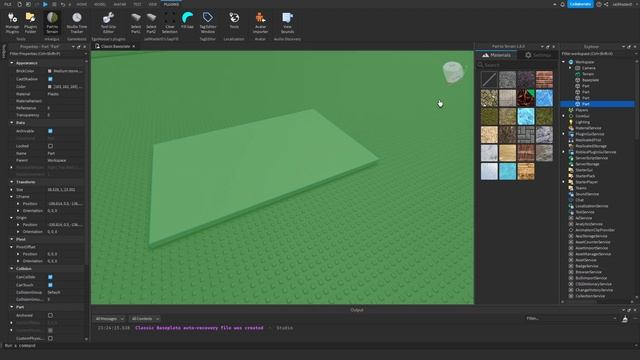This screenshot has width=640, height=360.
Task: Open the FILE menu
Action: coord(8,4)
